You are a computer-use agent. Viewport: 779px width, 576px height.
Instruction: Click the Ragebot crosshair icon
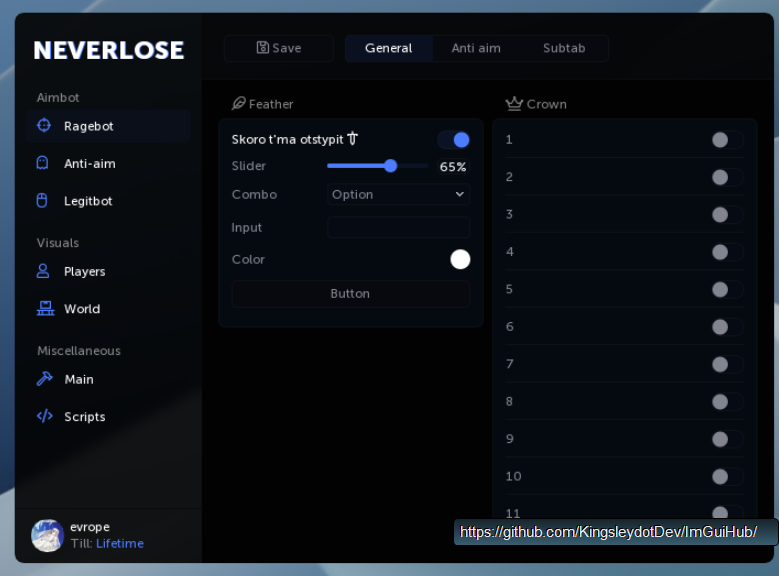point(44,126)
